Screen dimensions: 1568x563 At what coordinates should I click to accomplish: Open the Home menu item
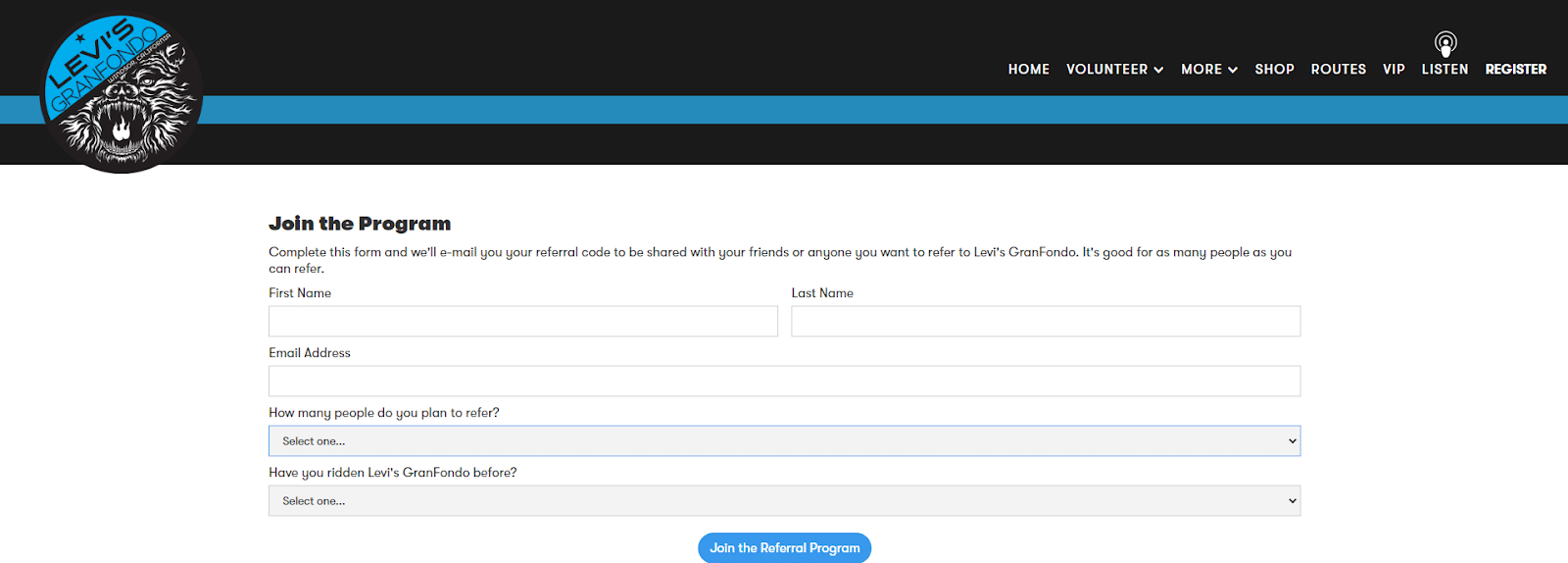[1029, 70]
